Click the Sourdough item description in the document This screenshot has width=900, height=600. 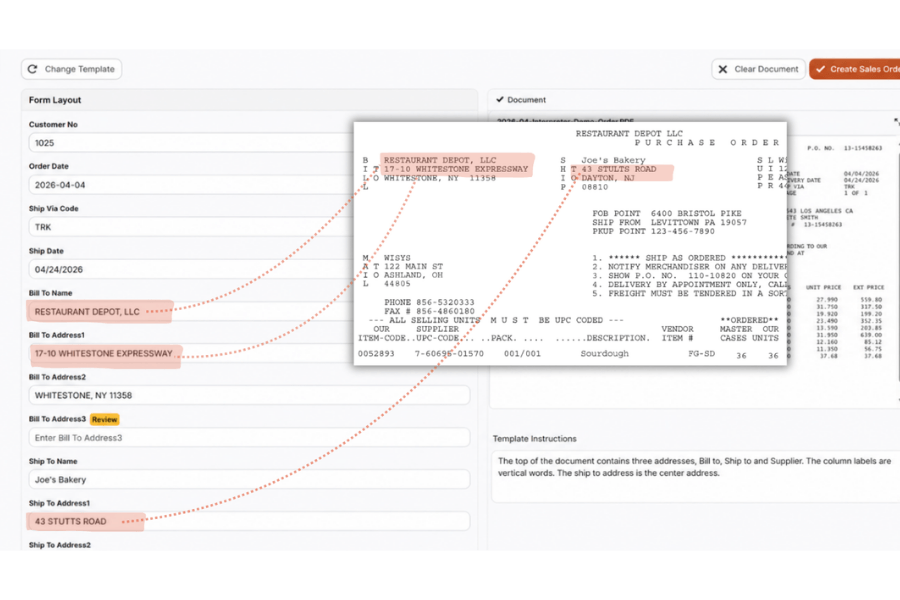pyautogui.click(x=604, y=354)
